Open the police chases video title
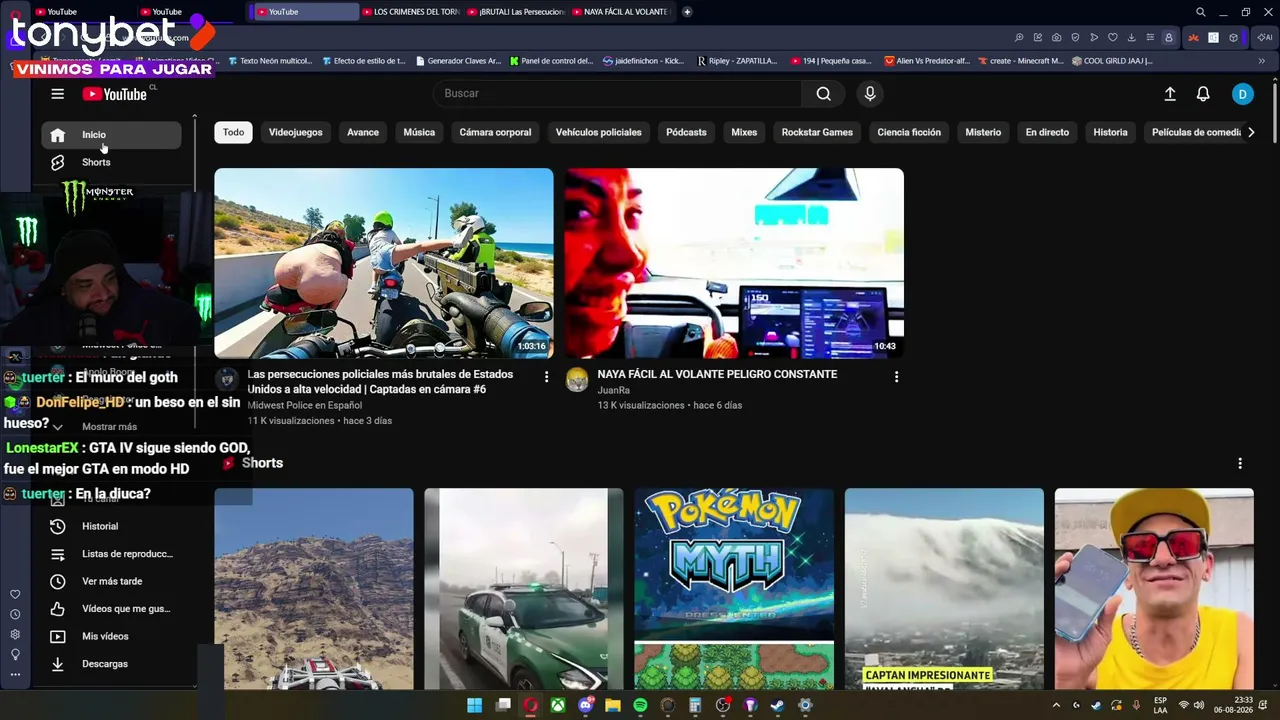Viewport: 1280px width, 720px height. point(380,382)
